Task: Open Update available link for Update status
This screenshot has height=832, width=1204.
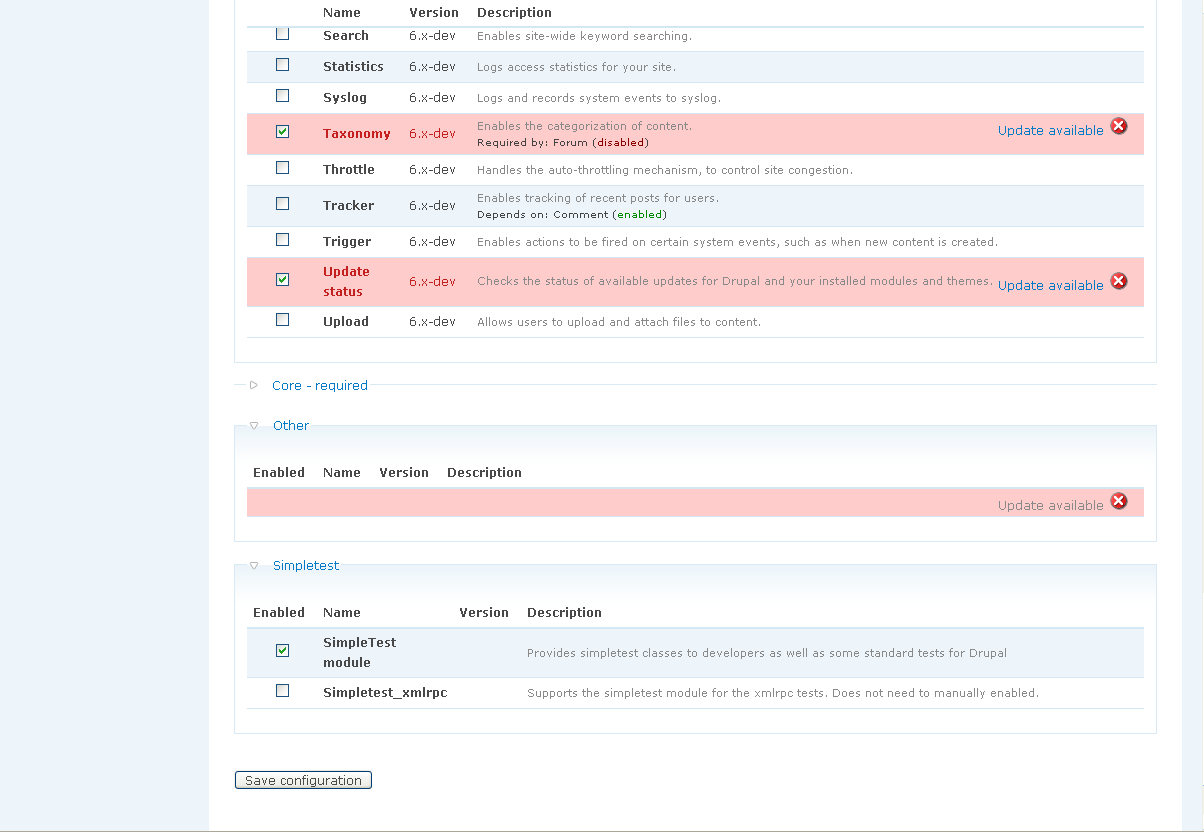Action: 1050,286
